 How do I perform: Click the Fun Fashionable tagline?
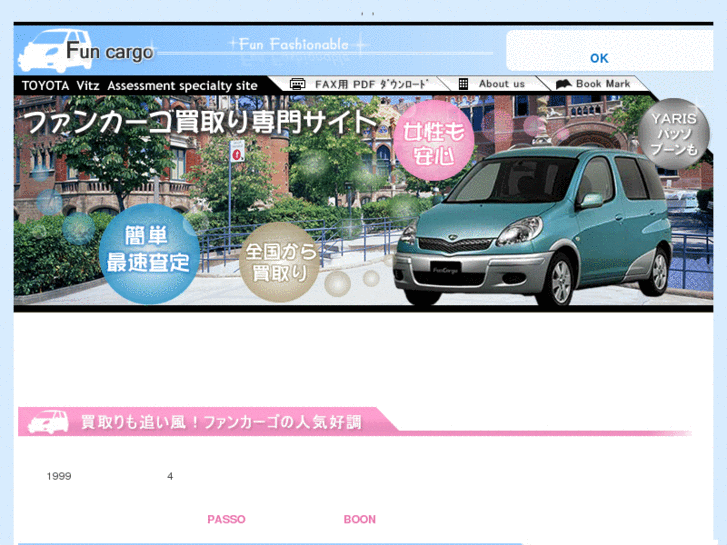pos(293,45)
